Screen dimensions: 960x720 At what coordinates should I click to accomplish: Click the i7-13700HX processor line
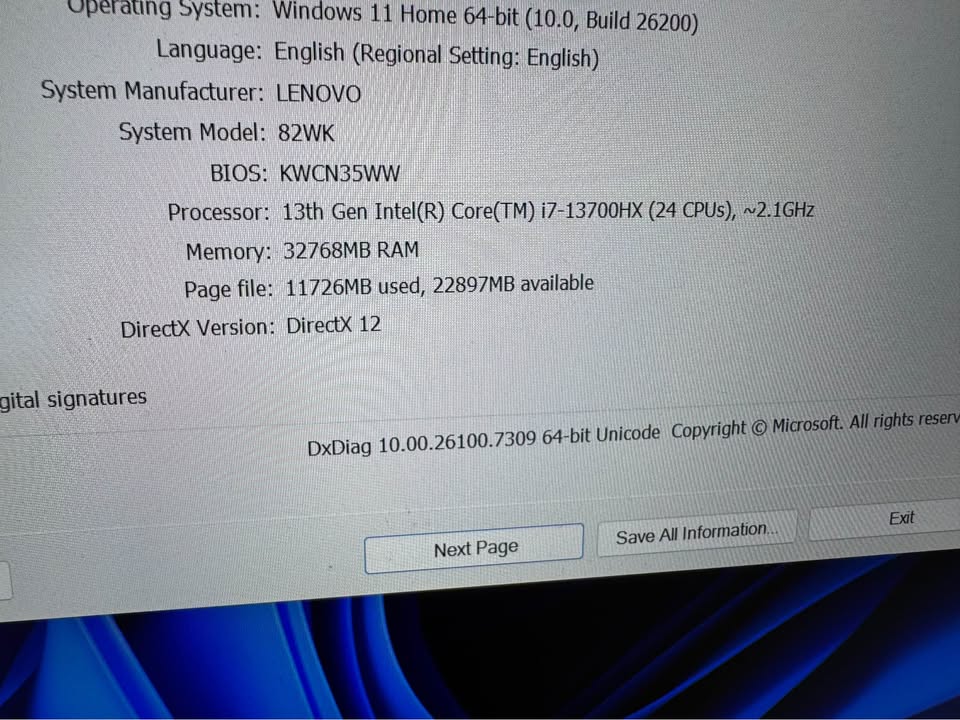tap(547, 210)
